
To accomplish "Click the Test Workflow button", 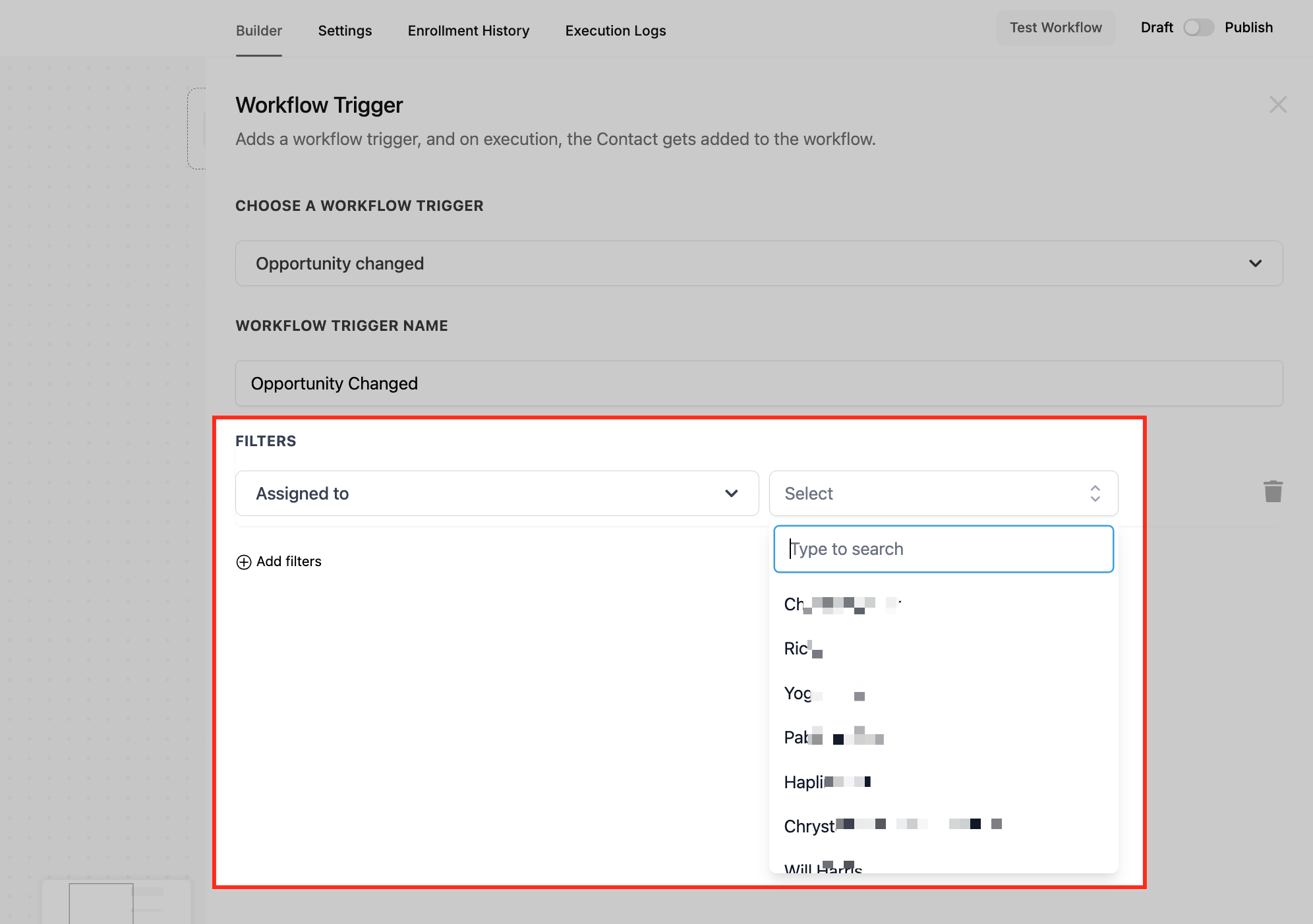I will coord(1055,28).
